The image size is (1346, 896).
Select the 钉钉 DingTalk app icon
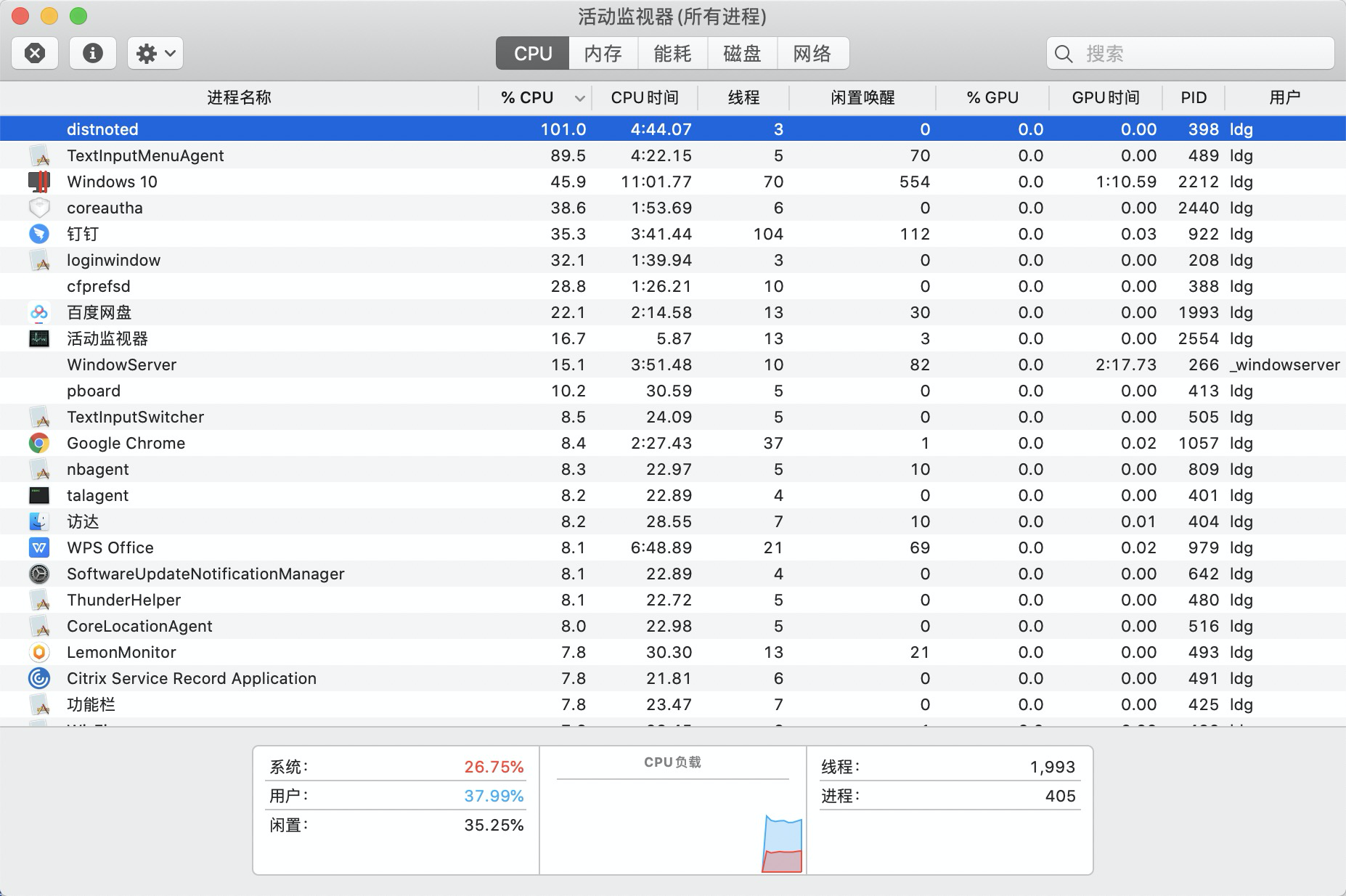click(x=39, y=234)
